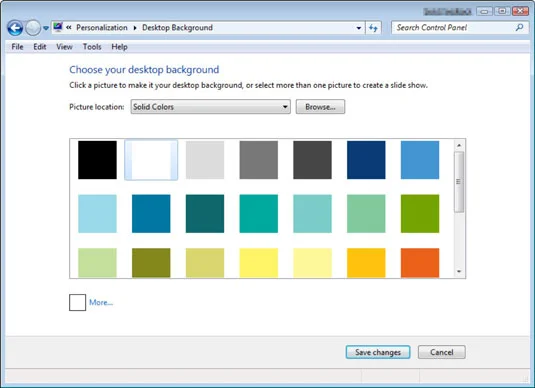The width and height of the screenshot is (535, 388).
Task: Pick the grass green swatch
Action: coord(420,214)
